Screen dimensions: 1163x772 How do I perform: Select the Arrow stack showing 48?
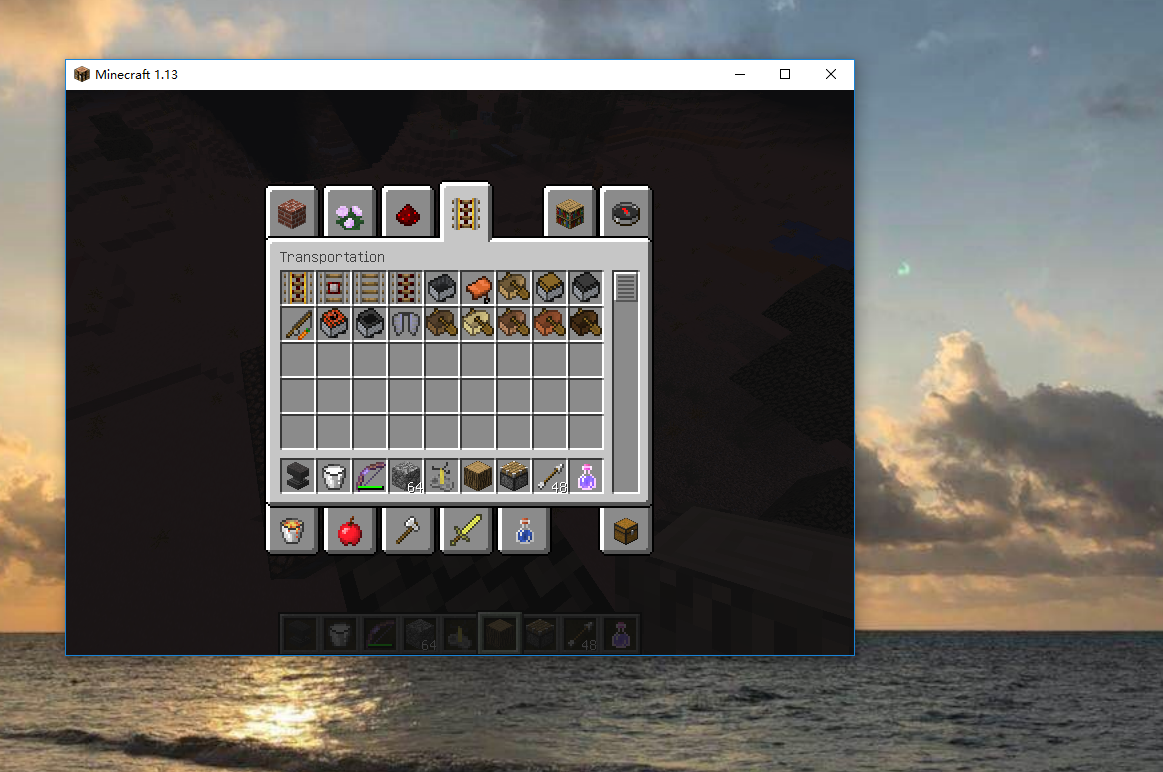coord(550,476)
